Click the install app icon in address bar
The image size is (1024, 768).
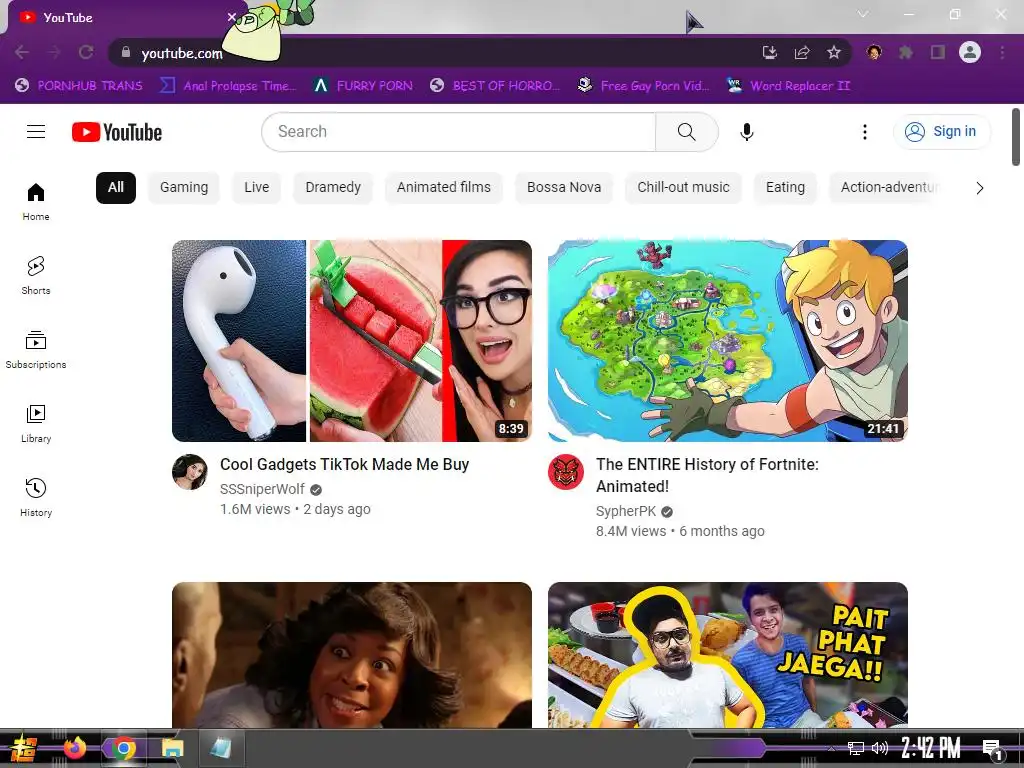[770, 52]
